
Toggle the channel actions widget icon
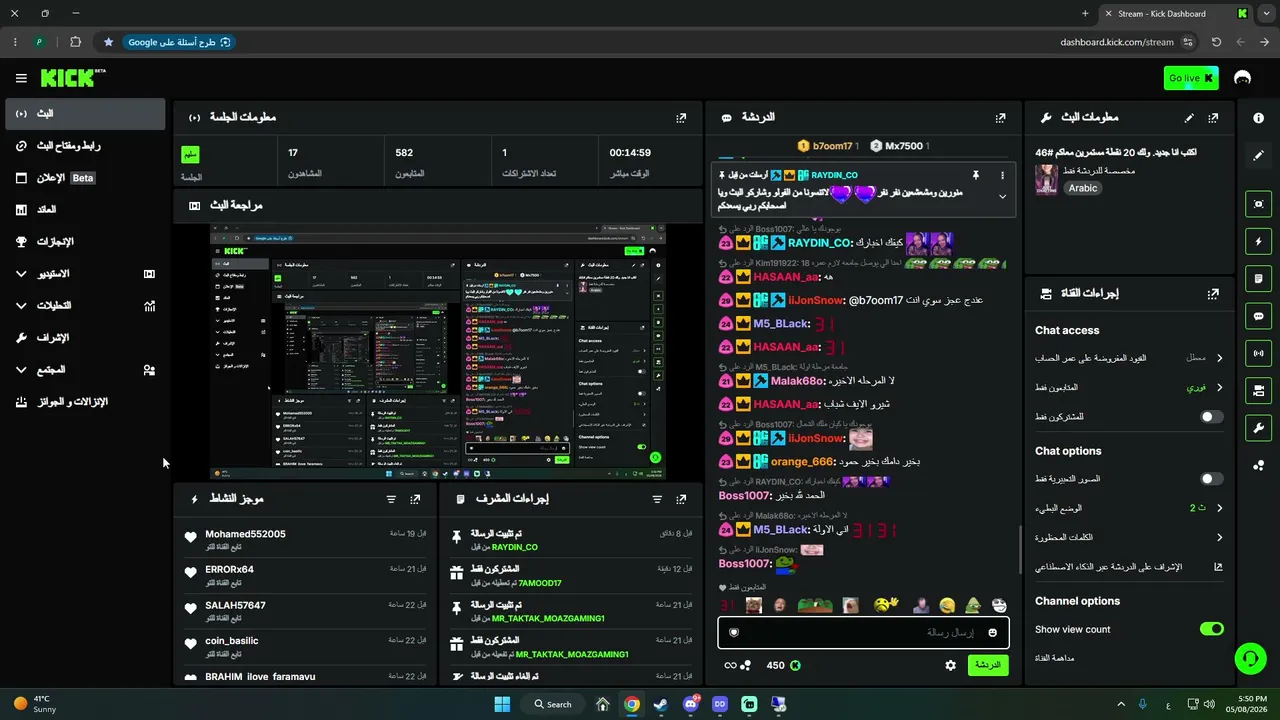point(1259,390)
